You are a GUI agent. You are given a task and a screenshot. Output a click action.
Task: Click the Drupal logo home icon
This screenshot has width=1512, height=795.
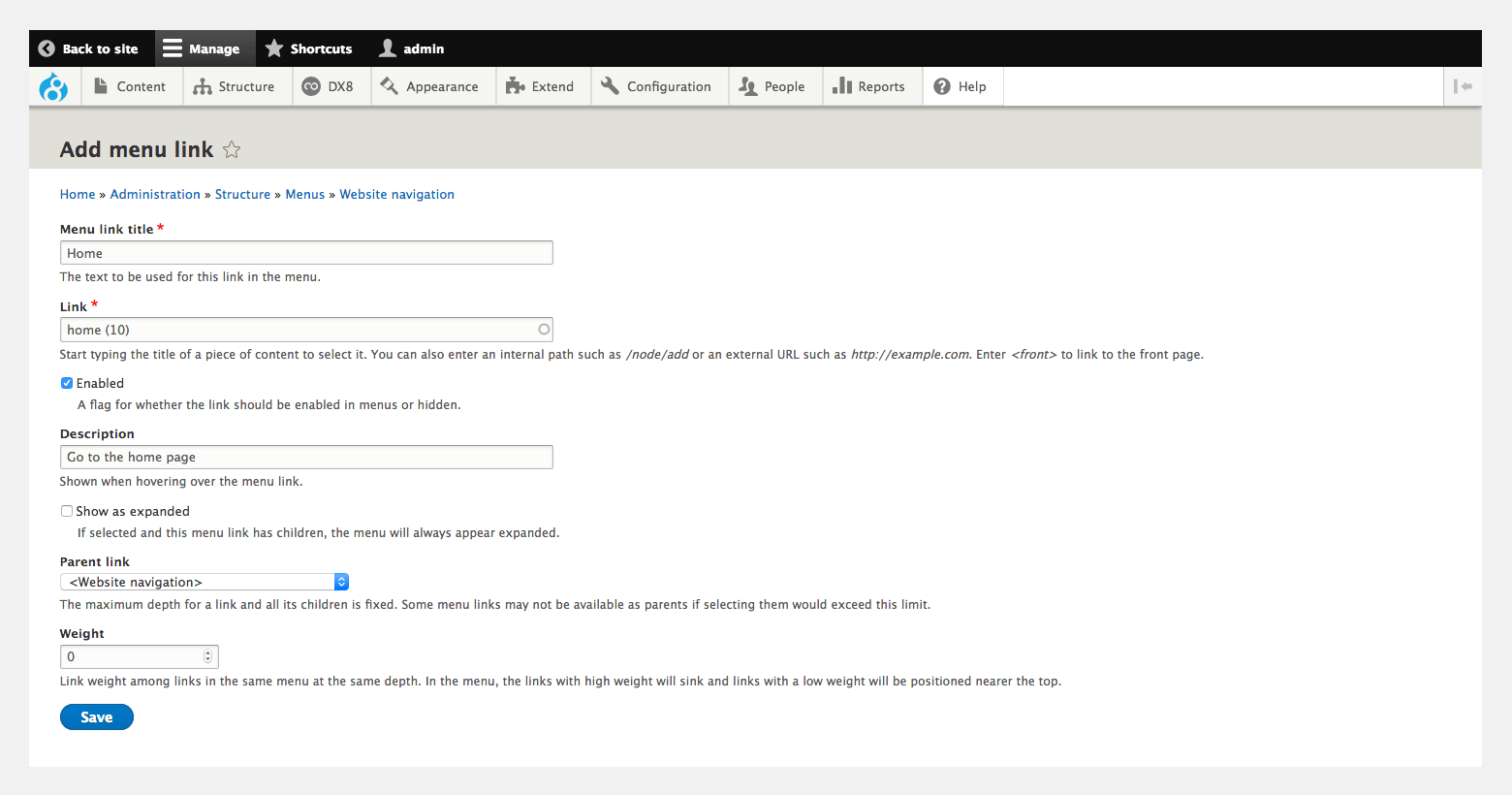tap(53, 87)
